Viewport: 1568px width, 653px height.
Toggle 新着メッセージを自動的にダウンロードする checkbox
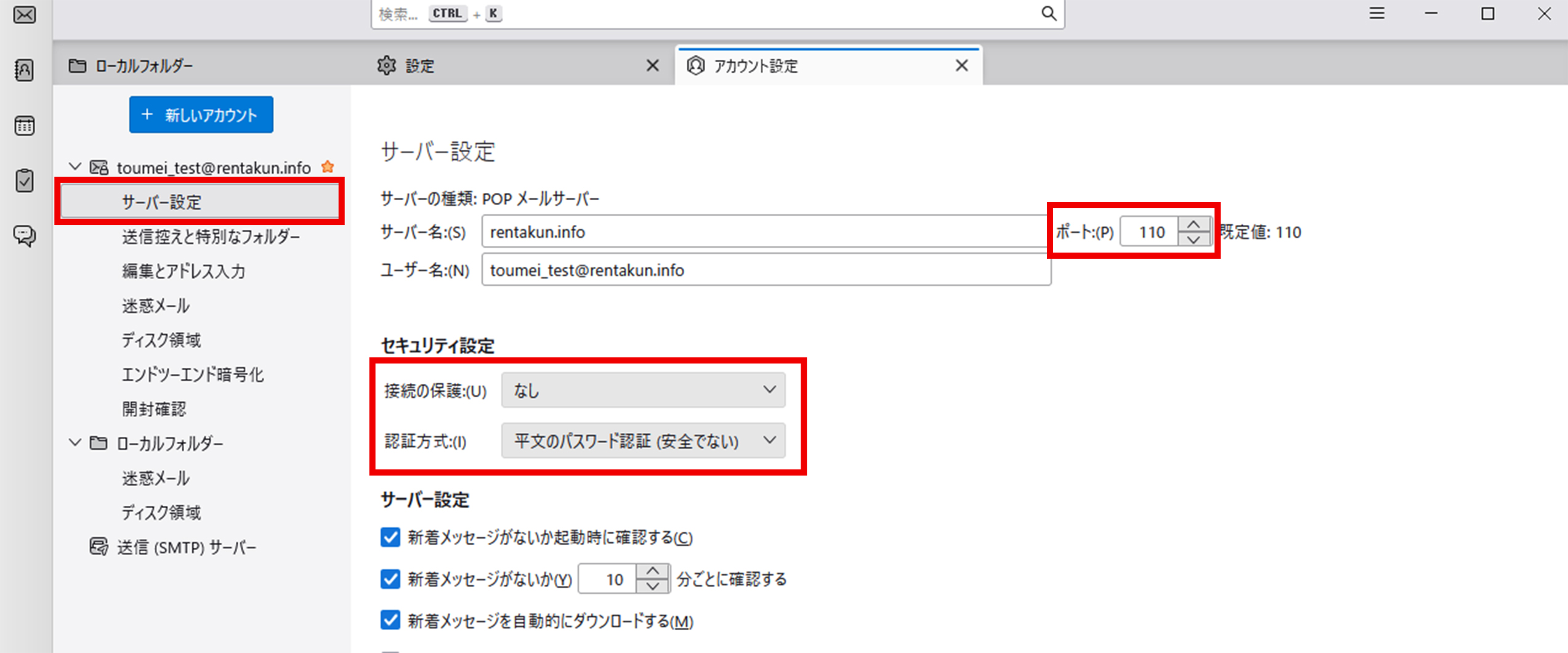pyautogui.click(x=390, y=620)
